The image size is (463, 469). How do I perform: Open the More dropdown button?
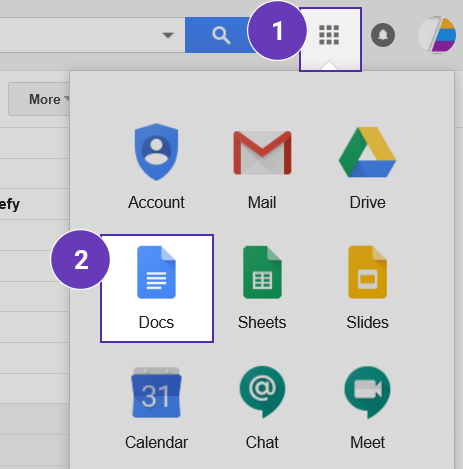[x=39, y=99]
